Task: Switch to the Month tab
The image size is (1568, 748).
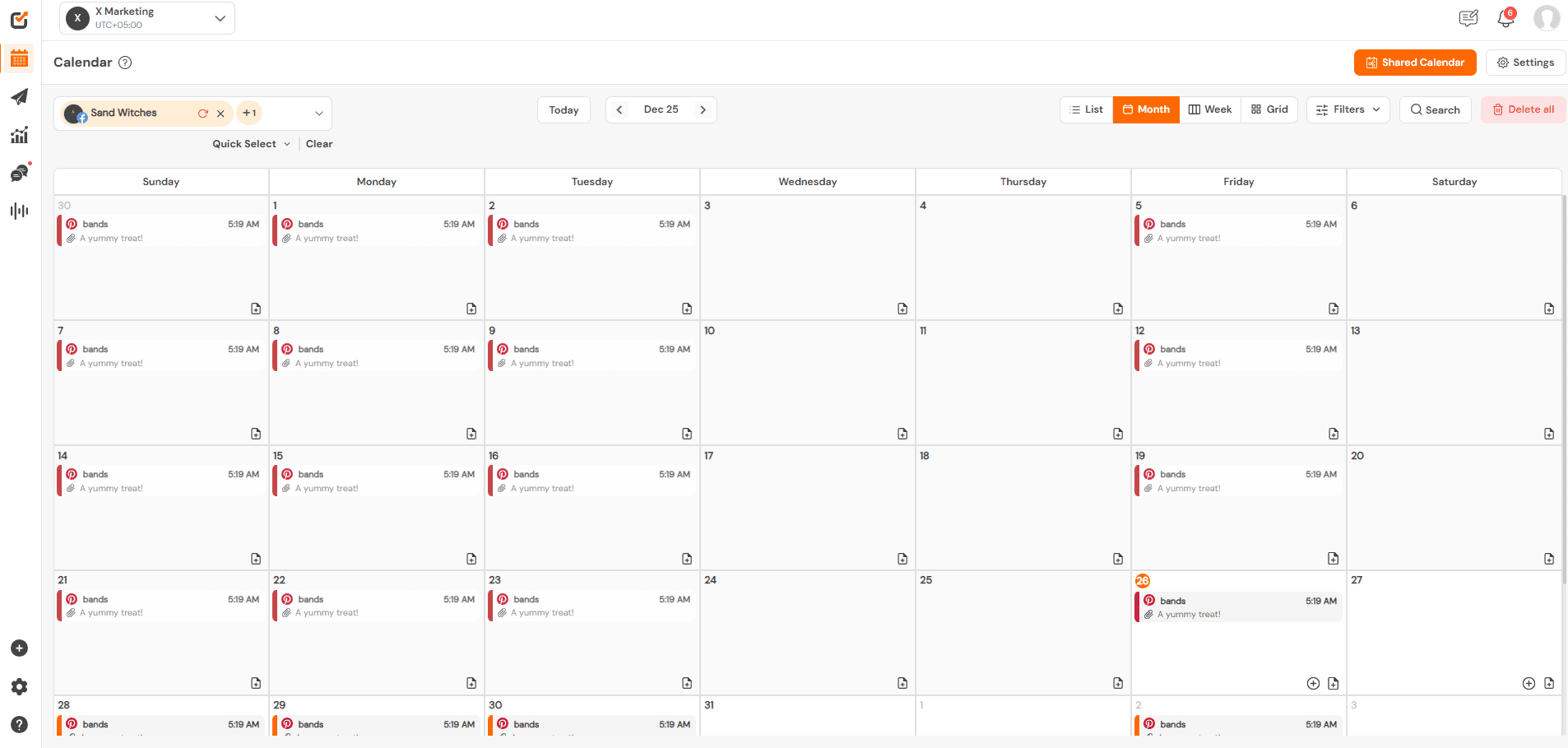Action: pyautogui.click(x=1146, y=109)
